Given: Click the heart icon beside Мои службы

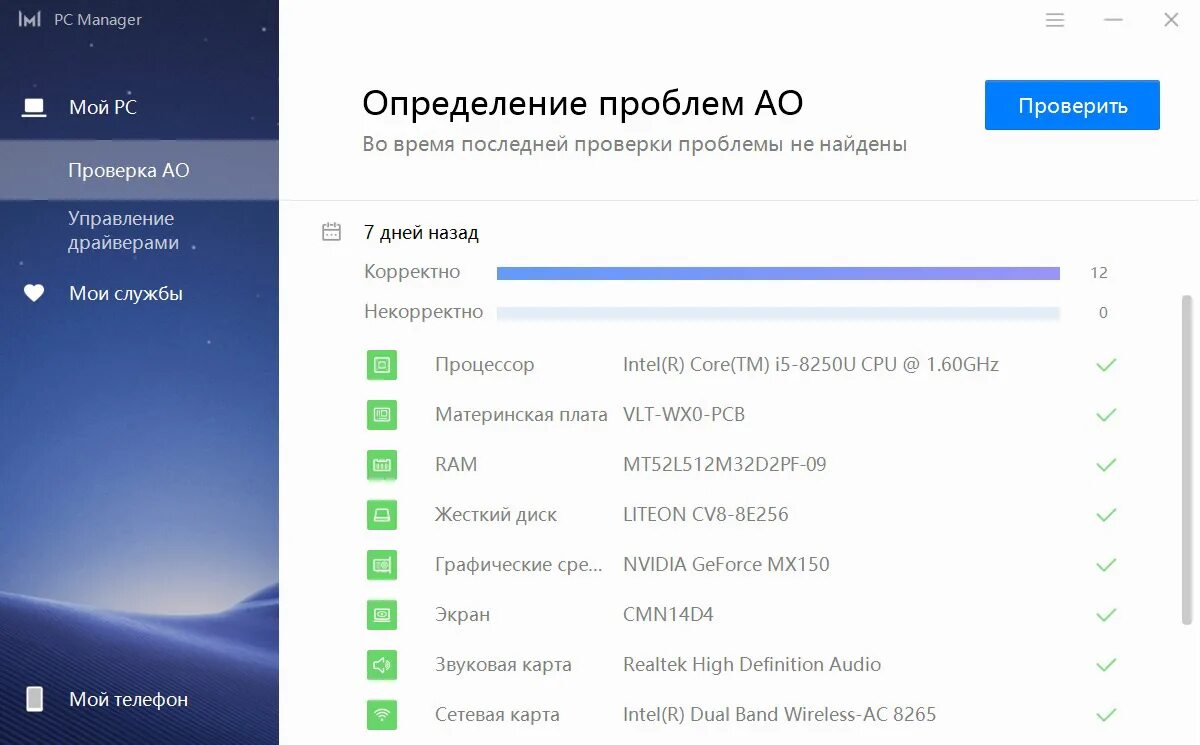Looking at the screenshot, I should [34, 294].
